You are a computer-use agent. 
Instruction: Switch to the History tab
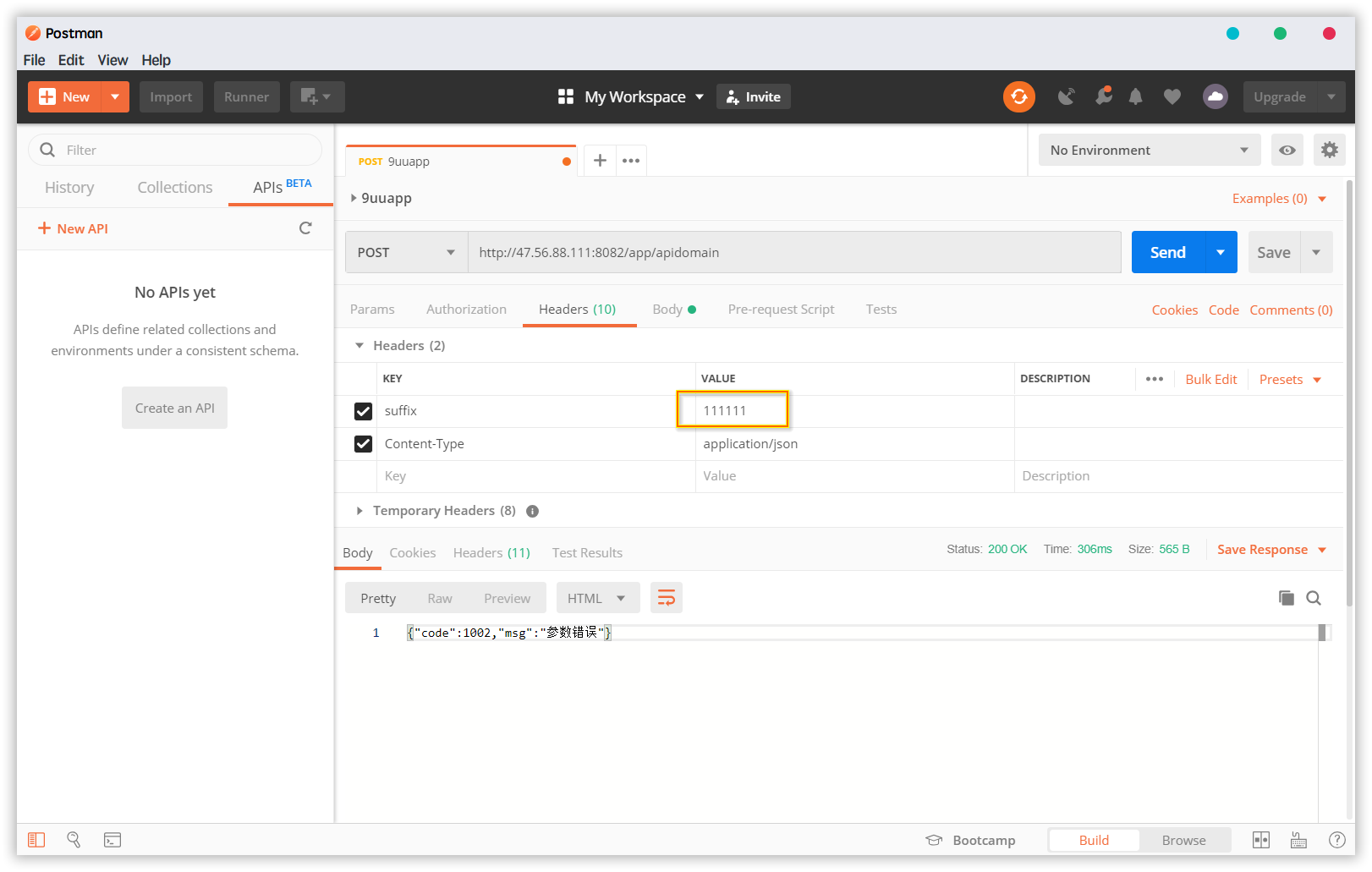pyautogui.click(x=69, y=187)
